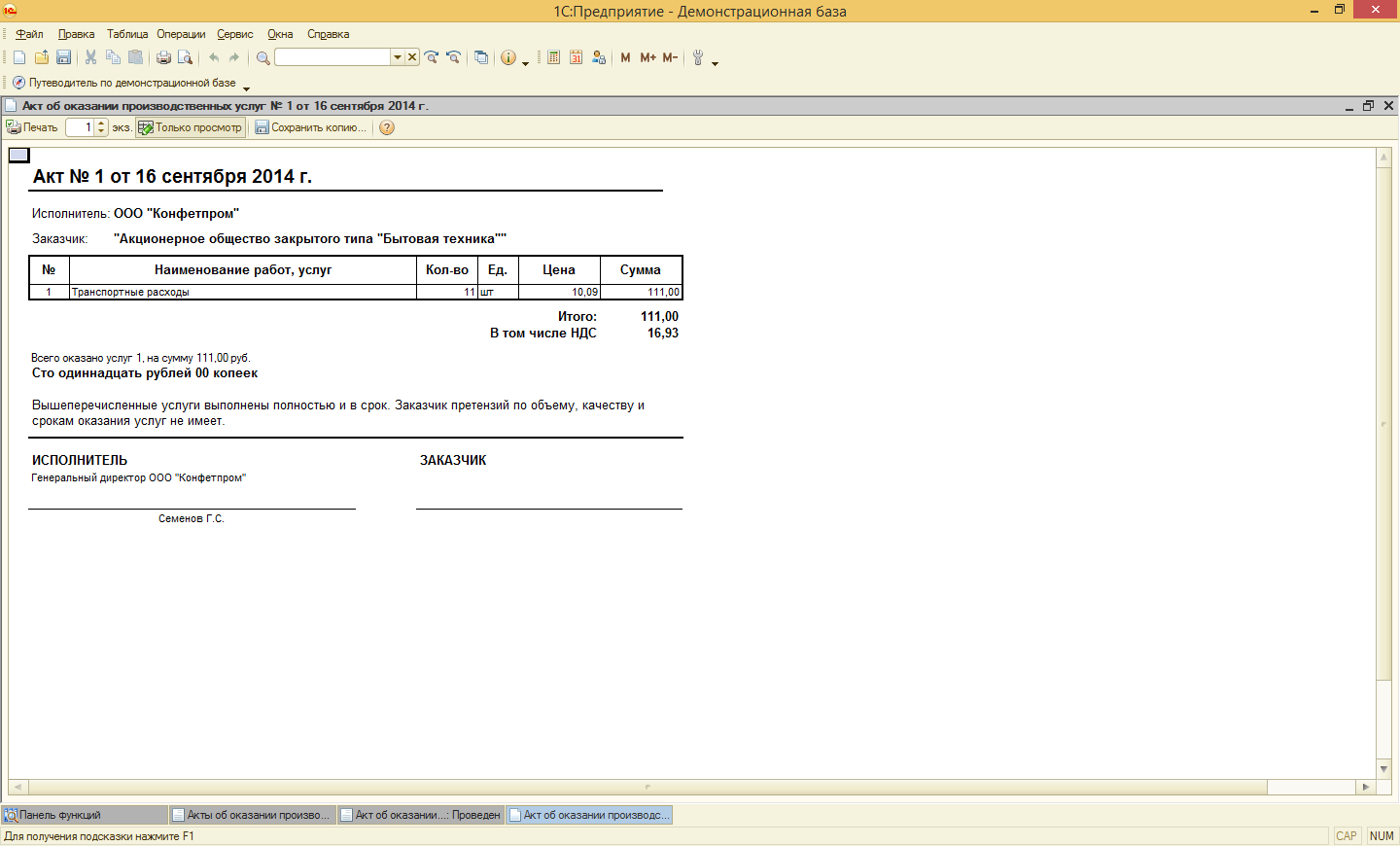Image resolution: width=1400 pixels, height=846 pixels.
Task: Expand the dropdown arrow next to the help icon
Action: point(526,62)
